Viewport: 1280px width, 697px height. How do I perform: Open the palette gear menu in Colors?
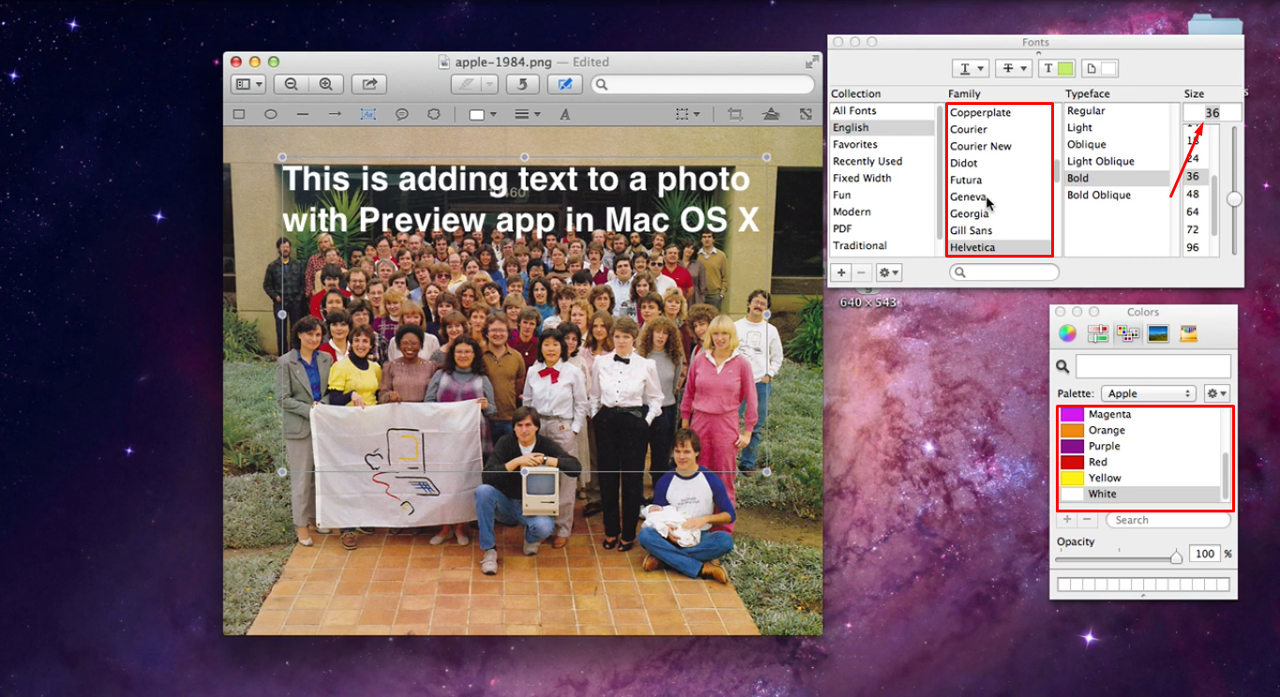tap(1217, 394)
